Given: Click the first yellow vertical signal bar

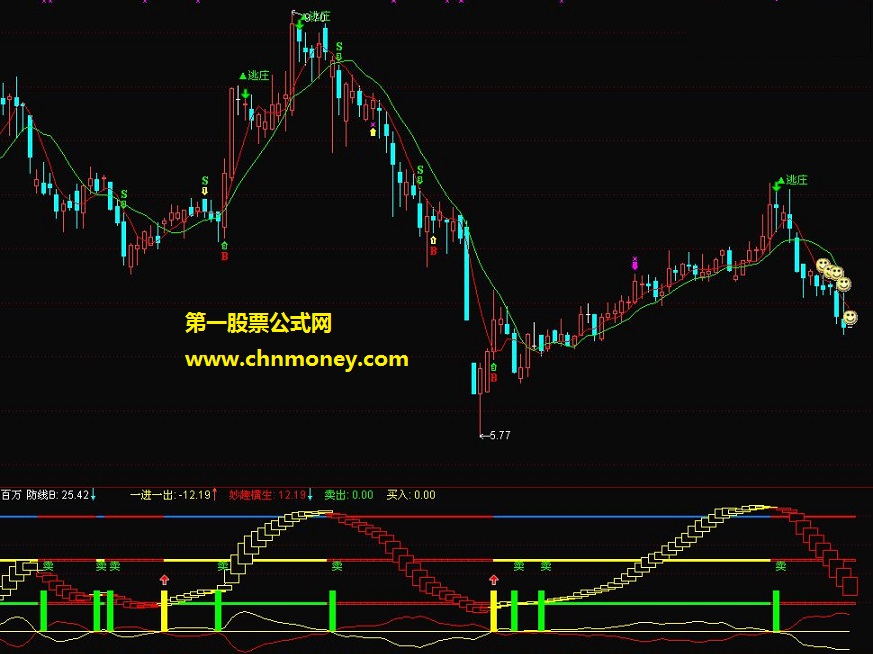Looking at the screenshot, I should 164,611.
